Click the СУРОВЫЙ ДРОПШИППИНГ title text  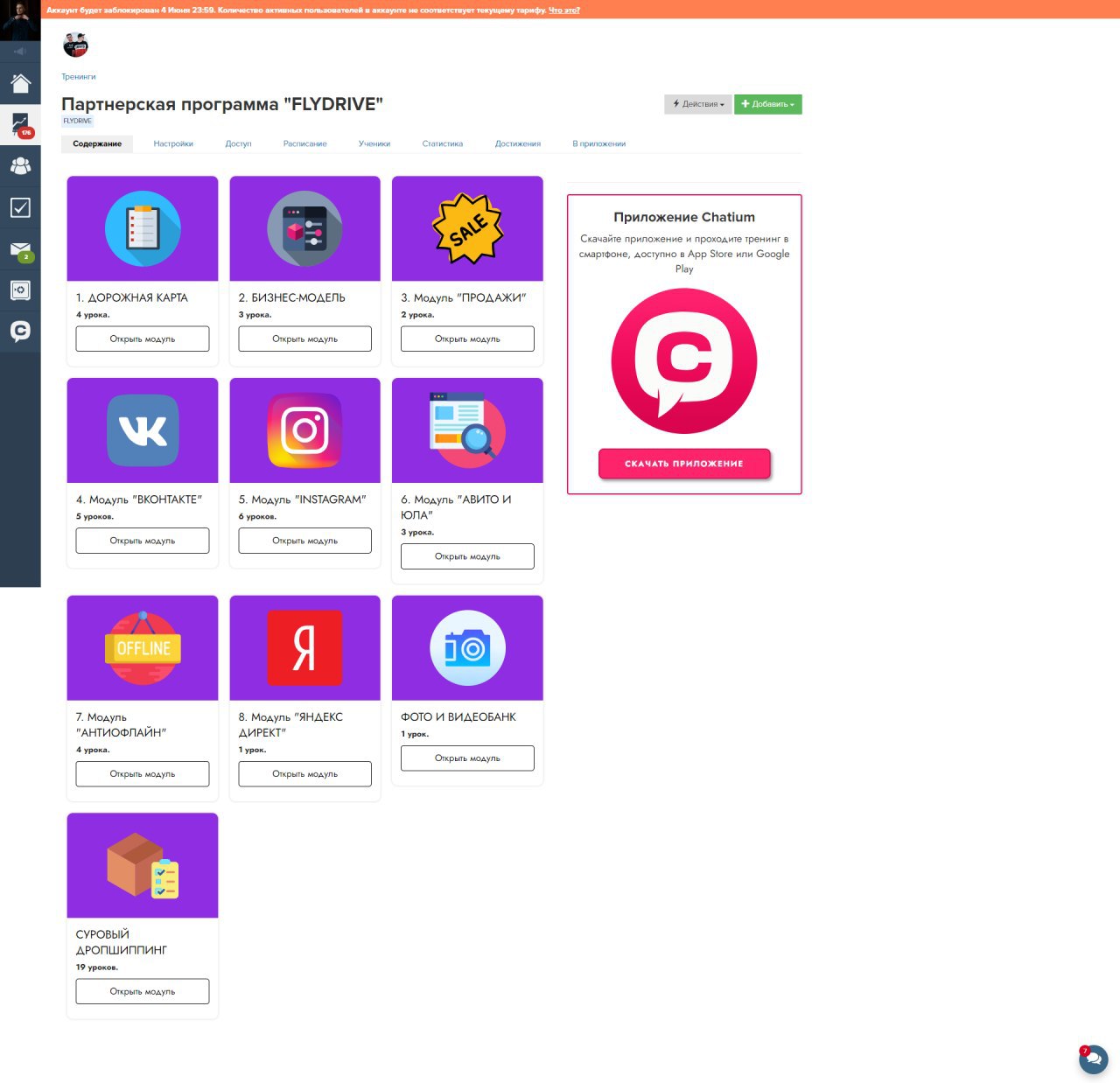pos(122,942)
